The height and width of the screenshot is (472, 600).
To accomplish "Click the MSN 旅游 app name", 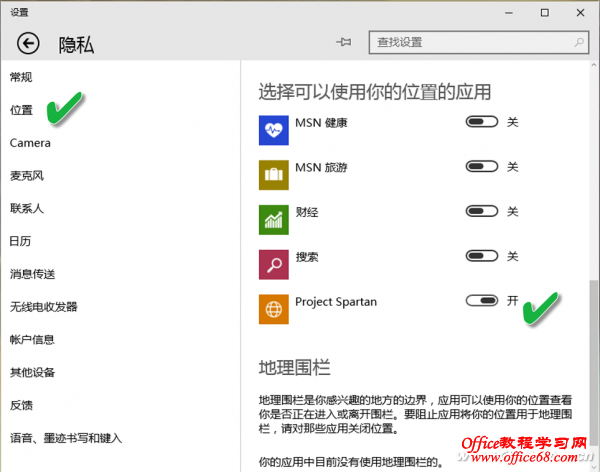I will click(321, 168).
